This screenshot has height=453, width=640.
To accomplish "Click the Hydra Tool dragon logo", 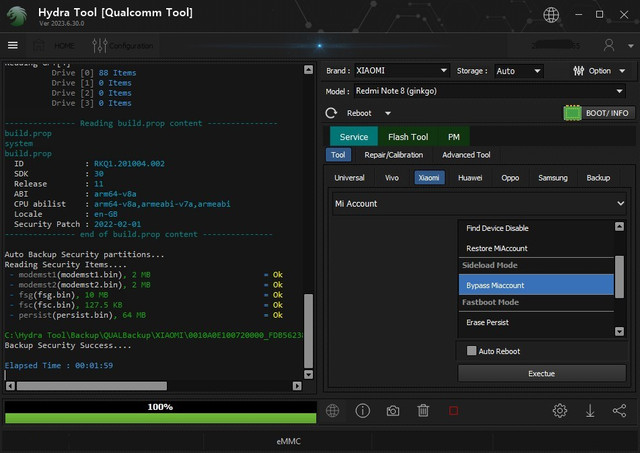I will [18, 16].
